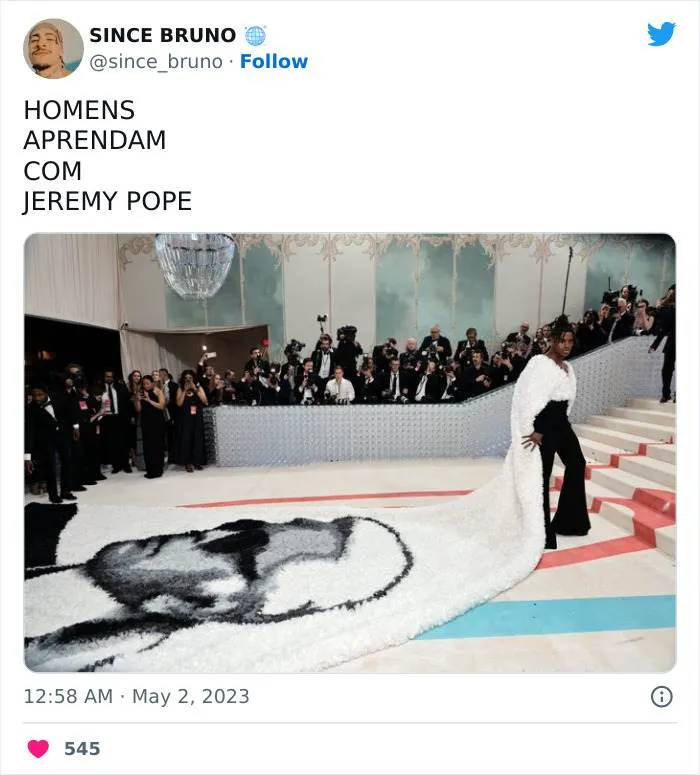
Task: Click the word COM in the tweet
Action: [53, 171]
